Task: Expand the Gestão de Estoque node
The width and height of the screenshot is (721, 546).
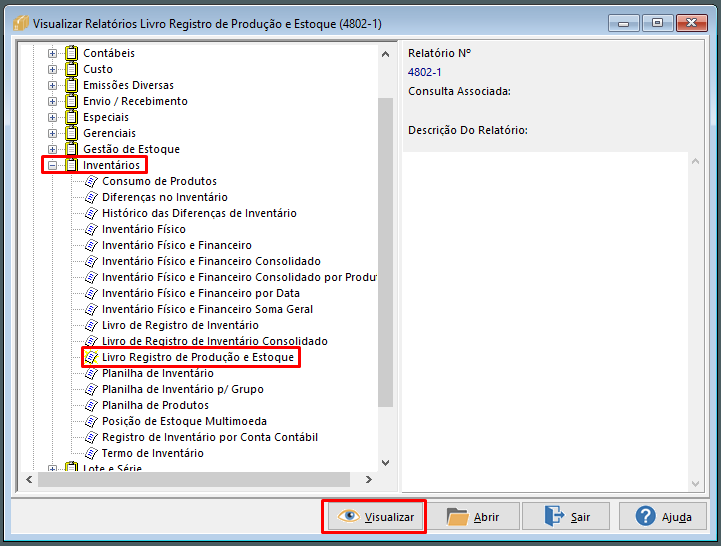Action: (52, 149)
